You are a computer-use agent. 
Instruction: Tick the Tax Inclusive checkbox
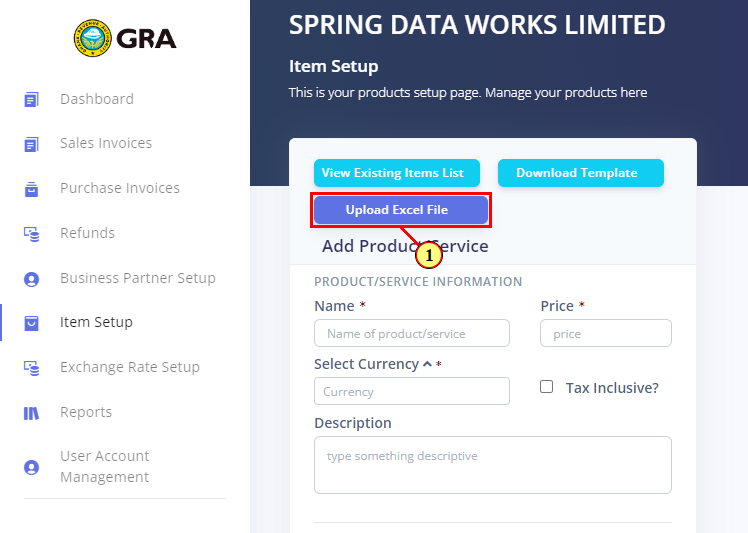[546, 387]
